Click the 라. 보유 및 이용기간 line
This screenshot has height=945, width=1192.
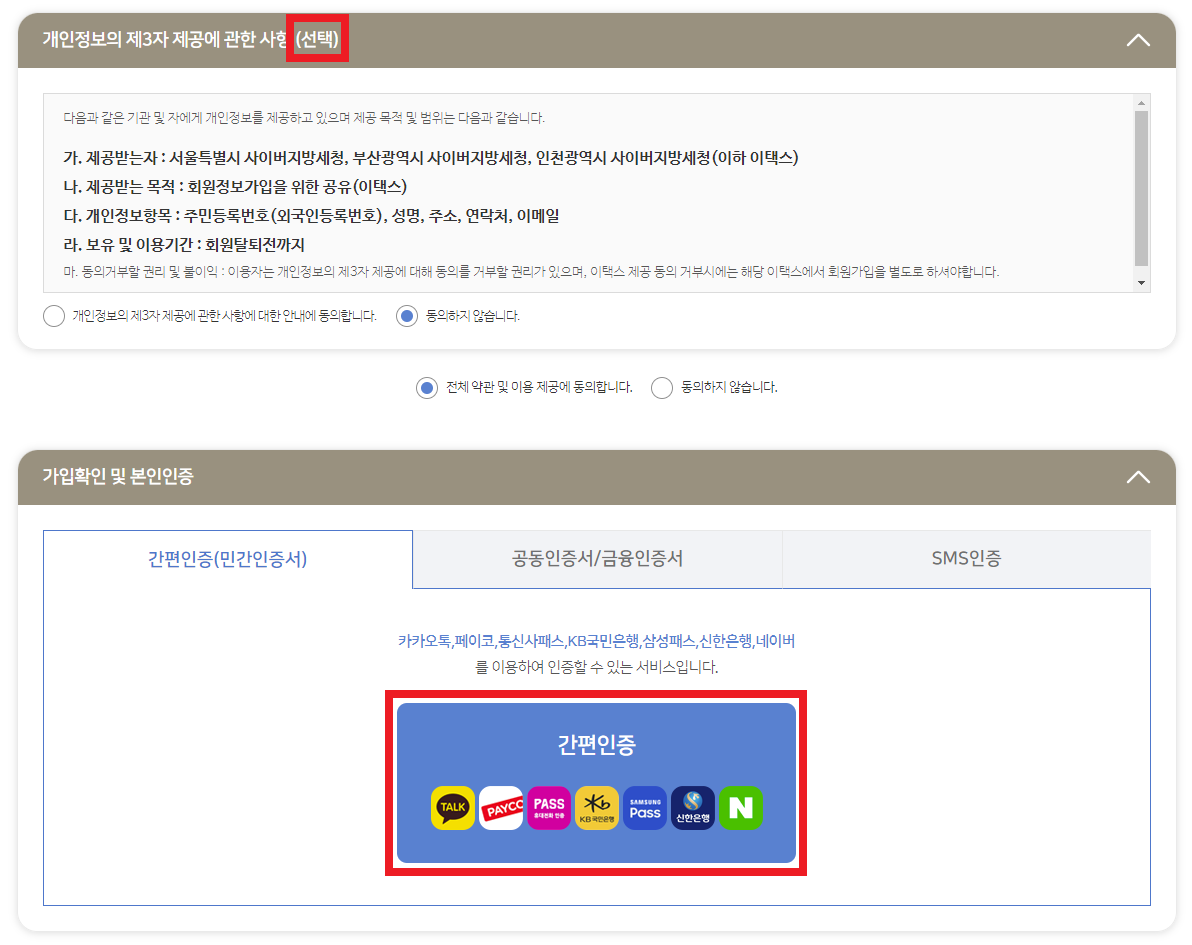coord(184,245)
